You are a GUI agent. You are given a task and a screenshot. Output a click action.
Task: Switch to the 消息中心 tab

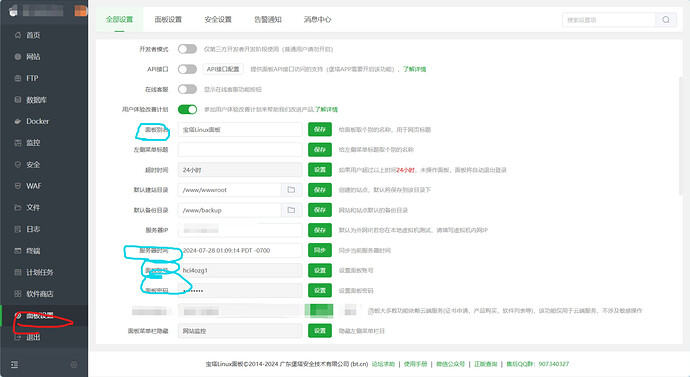tap(317, 19)
